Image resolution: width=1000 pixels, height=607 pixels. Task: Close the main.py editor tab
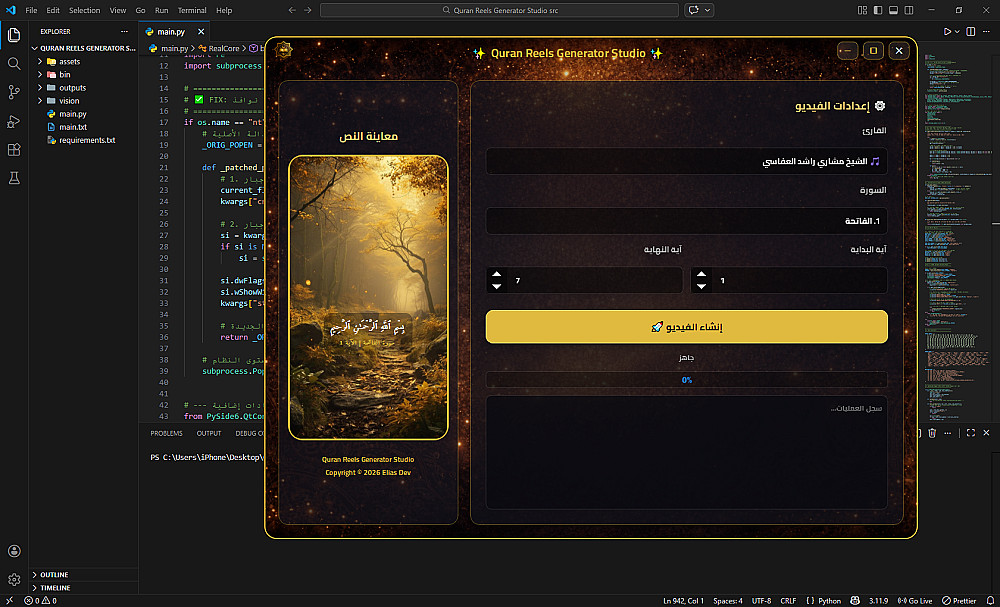click(201, 31)
